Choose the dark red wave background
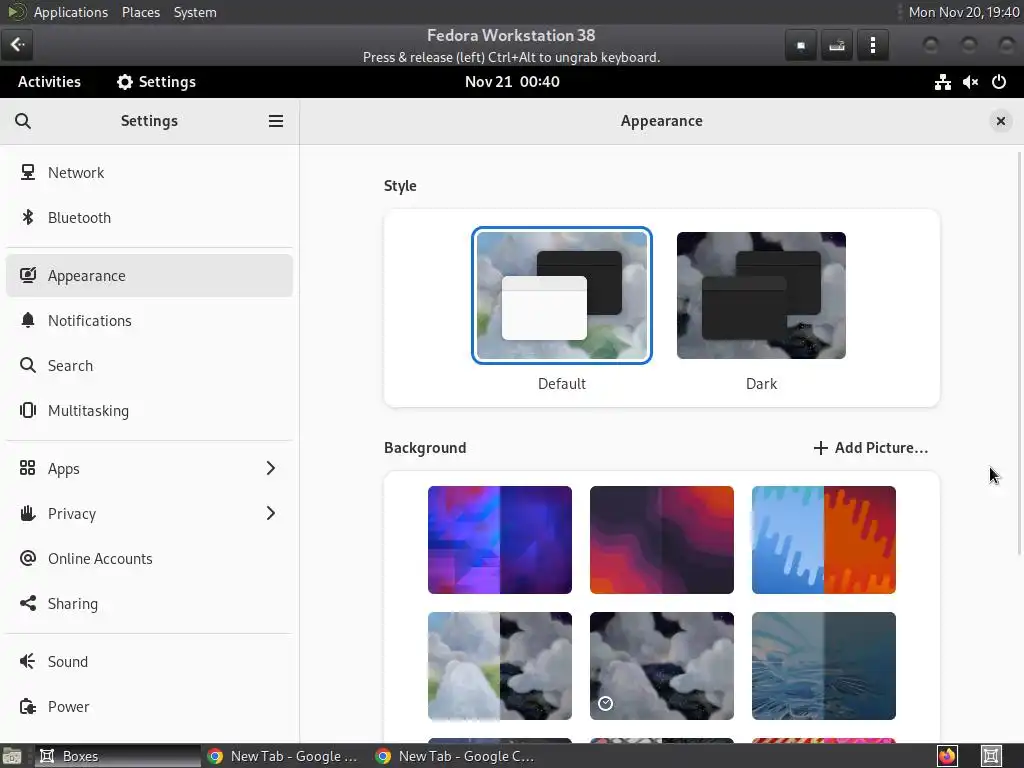The height and width of the screenshot is (768, 1024). 662,540
